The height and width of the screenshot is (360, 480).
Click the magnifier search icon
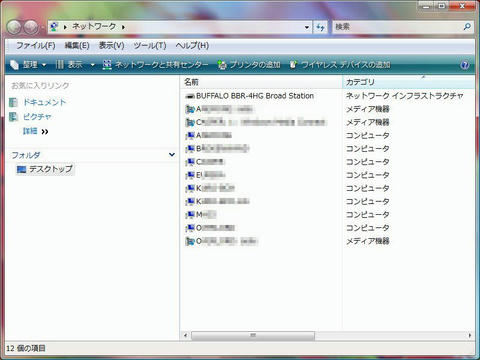click(x=467, y=27)
